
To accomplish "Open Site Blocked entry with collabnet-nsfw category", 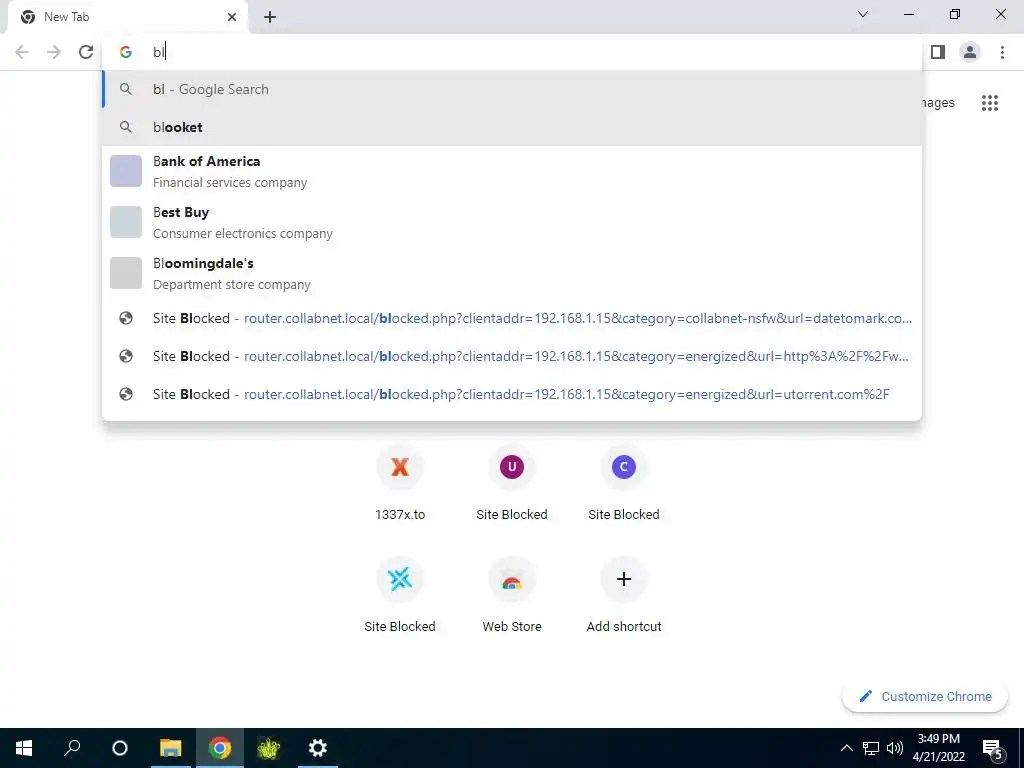I will click(512, 319).
